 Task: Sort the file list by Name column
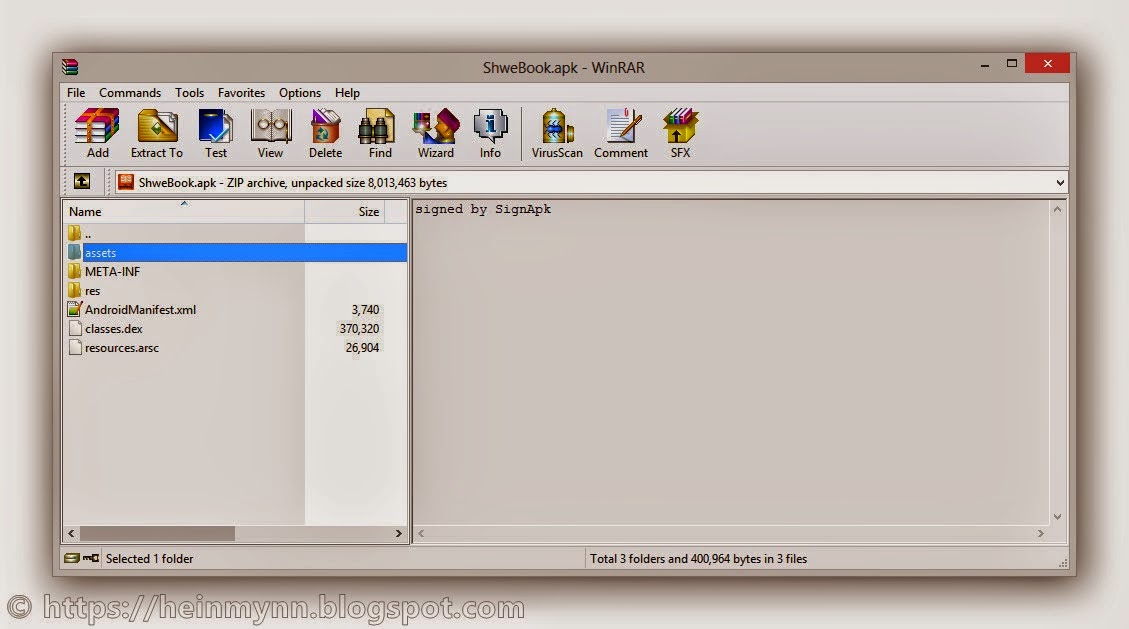(x=184, y=212)
